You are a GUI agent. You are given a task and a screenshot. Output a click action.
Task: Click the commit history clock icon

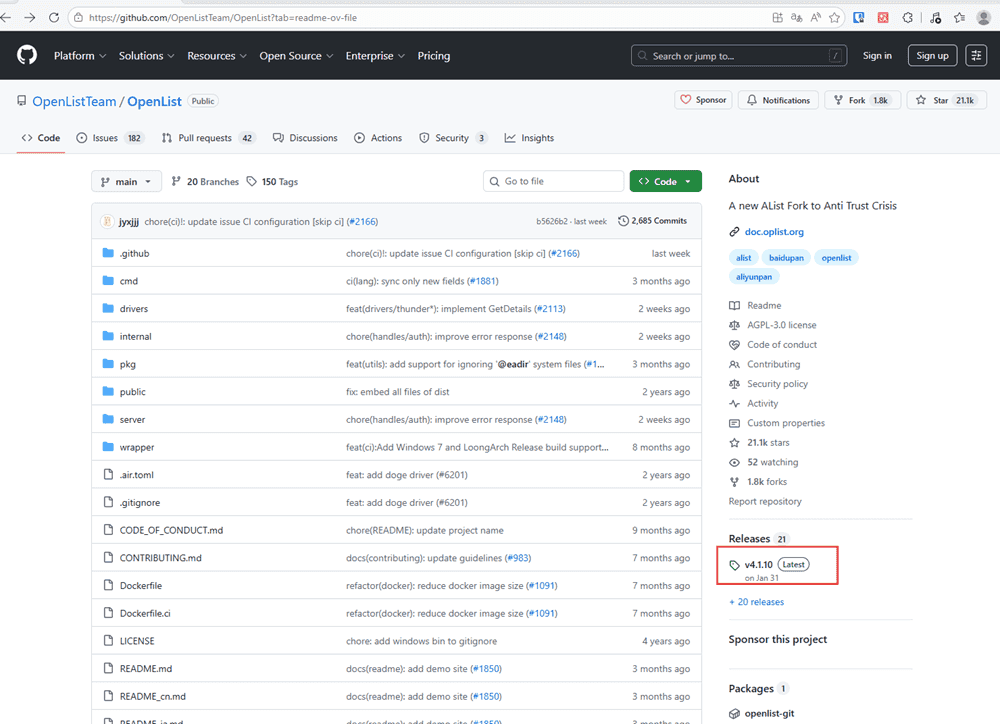click(x=624, y=221)
